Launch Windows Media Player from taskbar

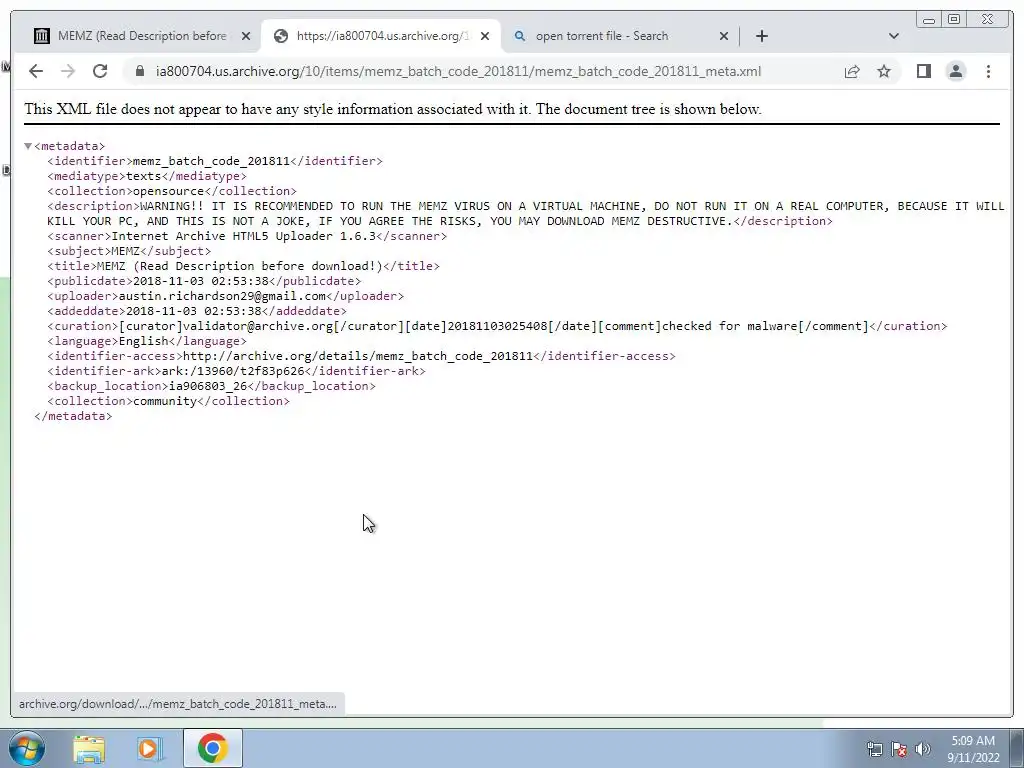(149, 748)
